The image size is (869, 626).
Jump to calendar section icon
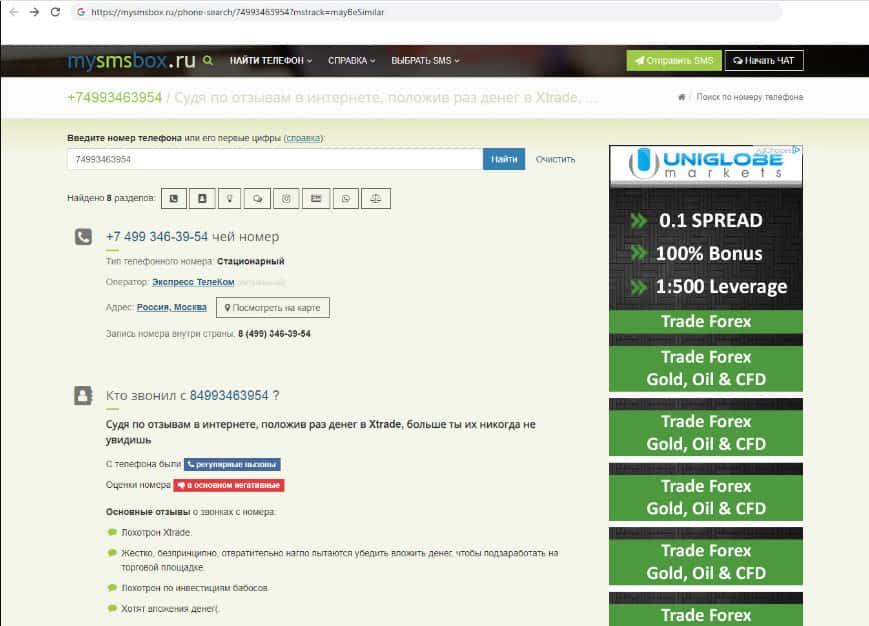pyautogui.click(x=316, y=198)
